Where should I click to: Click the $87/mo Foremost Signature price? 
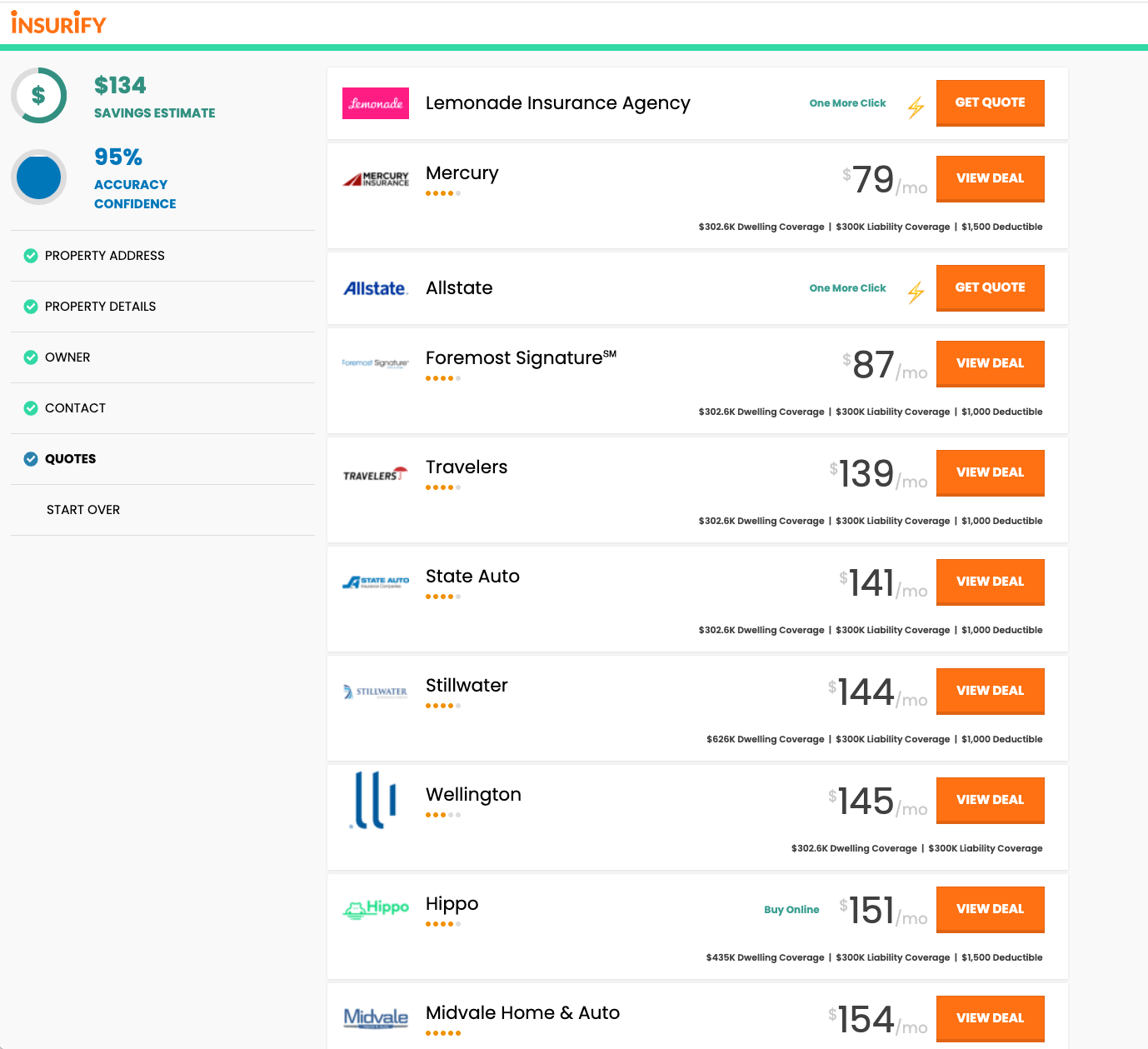pyautogui.click(x=885, y=365)
